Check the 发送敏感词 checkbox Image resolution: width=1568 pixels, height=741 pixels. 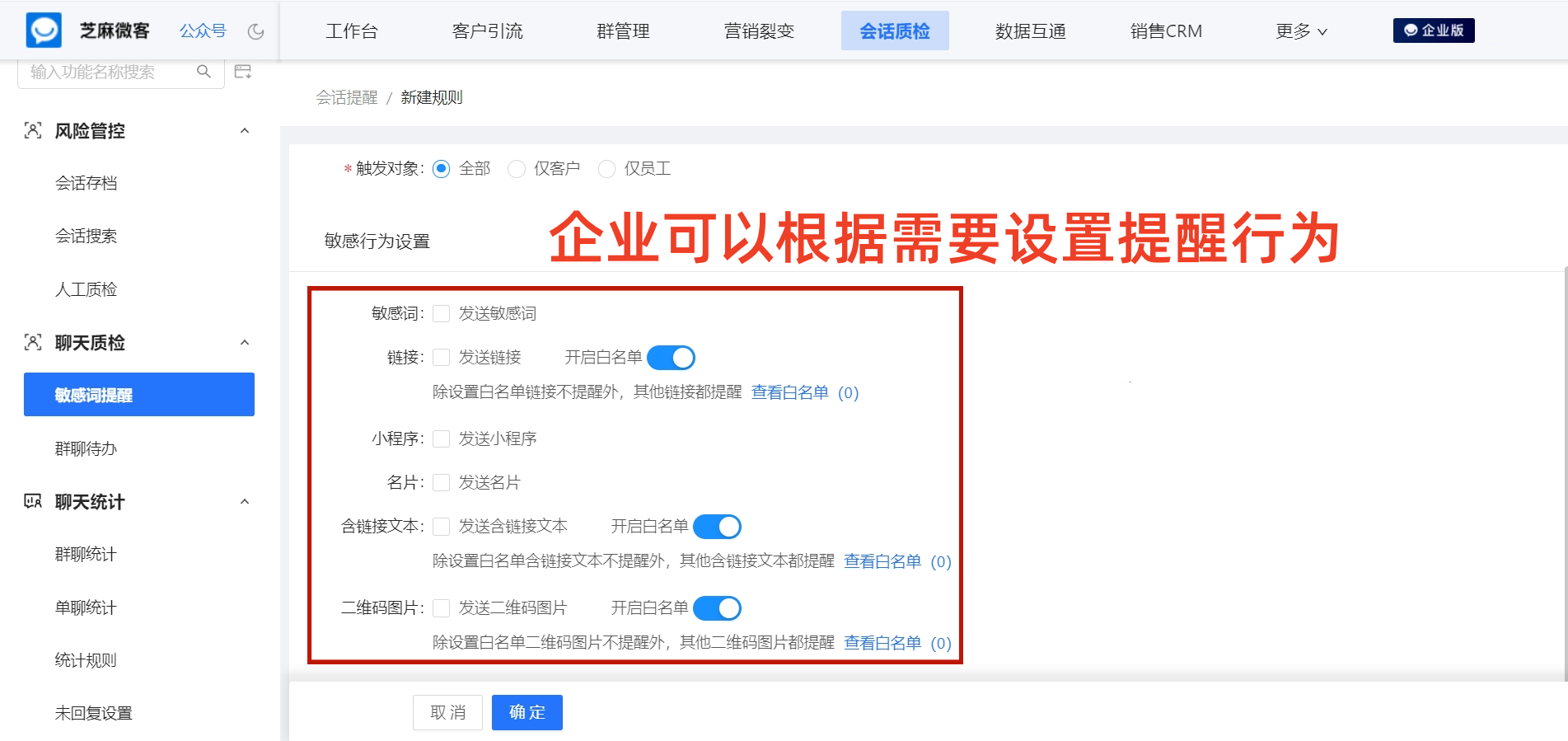442,313
